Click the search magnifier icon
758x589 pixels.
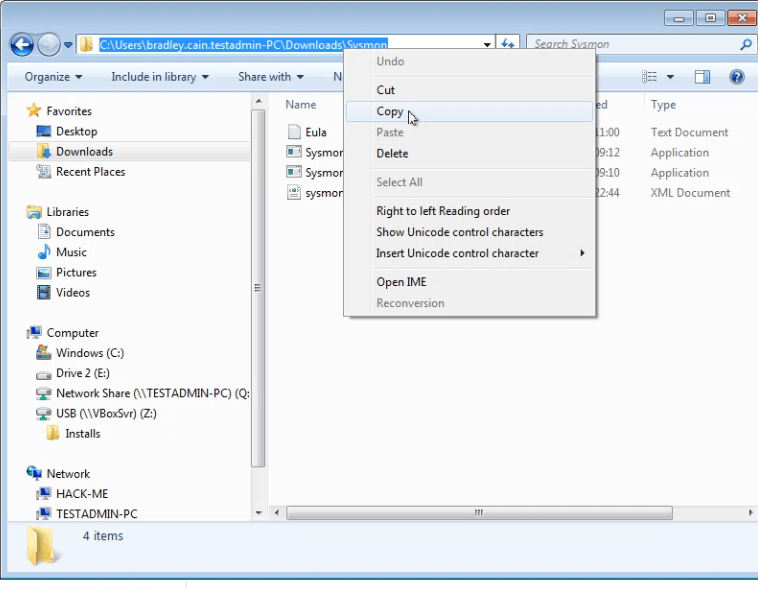[745, 45]
